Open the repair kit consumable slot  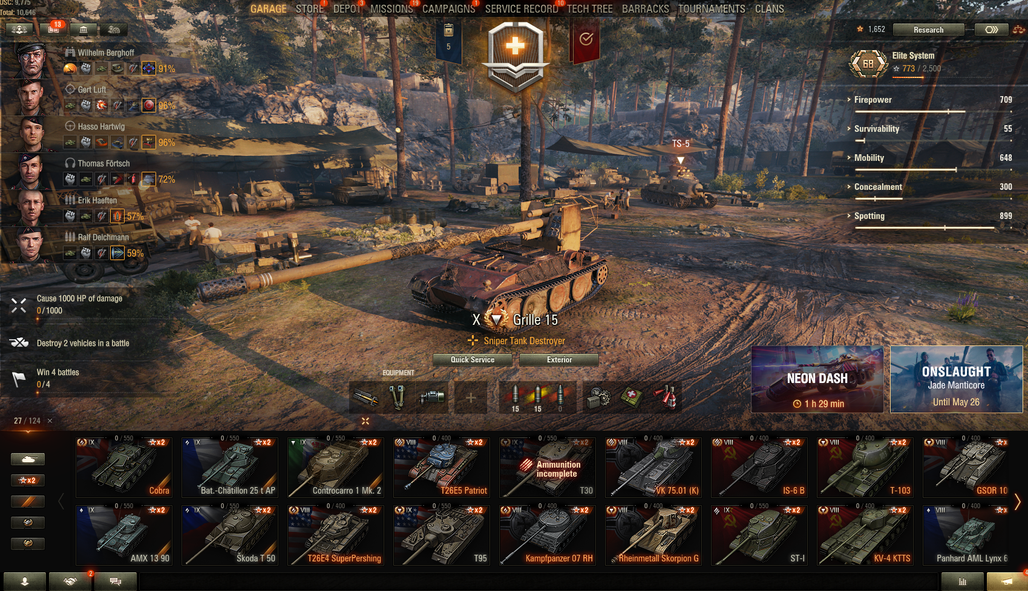tap(599, 397)
